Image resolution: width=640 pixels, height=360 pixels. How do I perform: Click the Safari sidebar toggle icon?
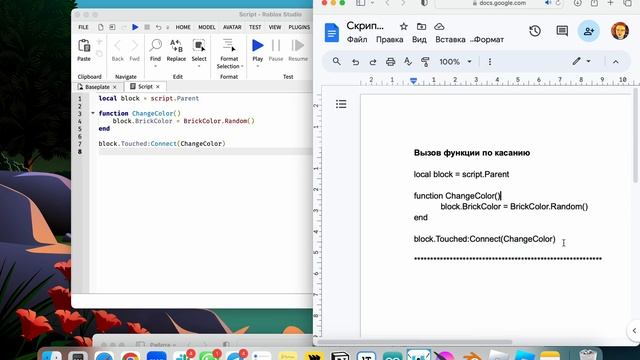(360, 3)
